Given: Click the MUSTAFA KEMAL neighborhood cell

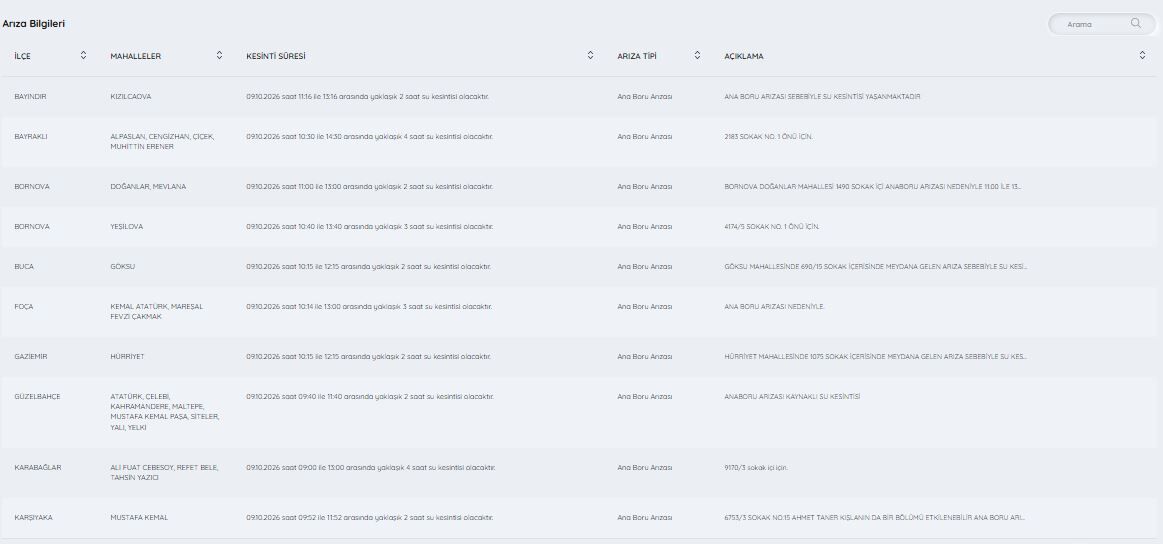Looking at the screenshot, I should 139,517.
